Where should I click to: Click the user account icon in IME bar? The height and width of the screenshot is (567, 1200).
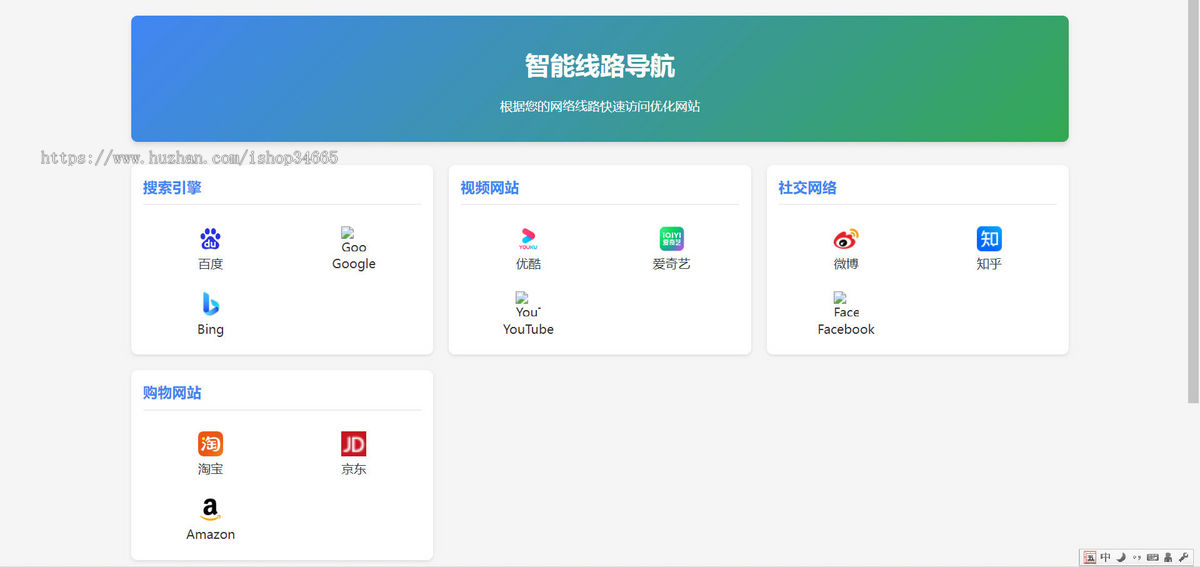coord(1168,557)
